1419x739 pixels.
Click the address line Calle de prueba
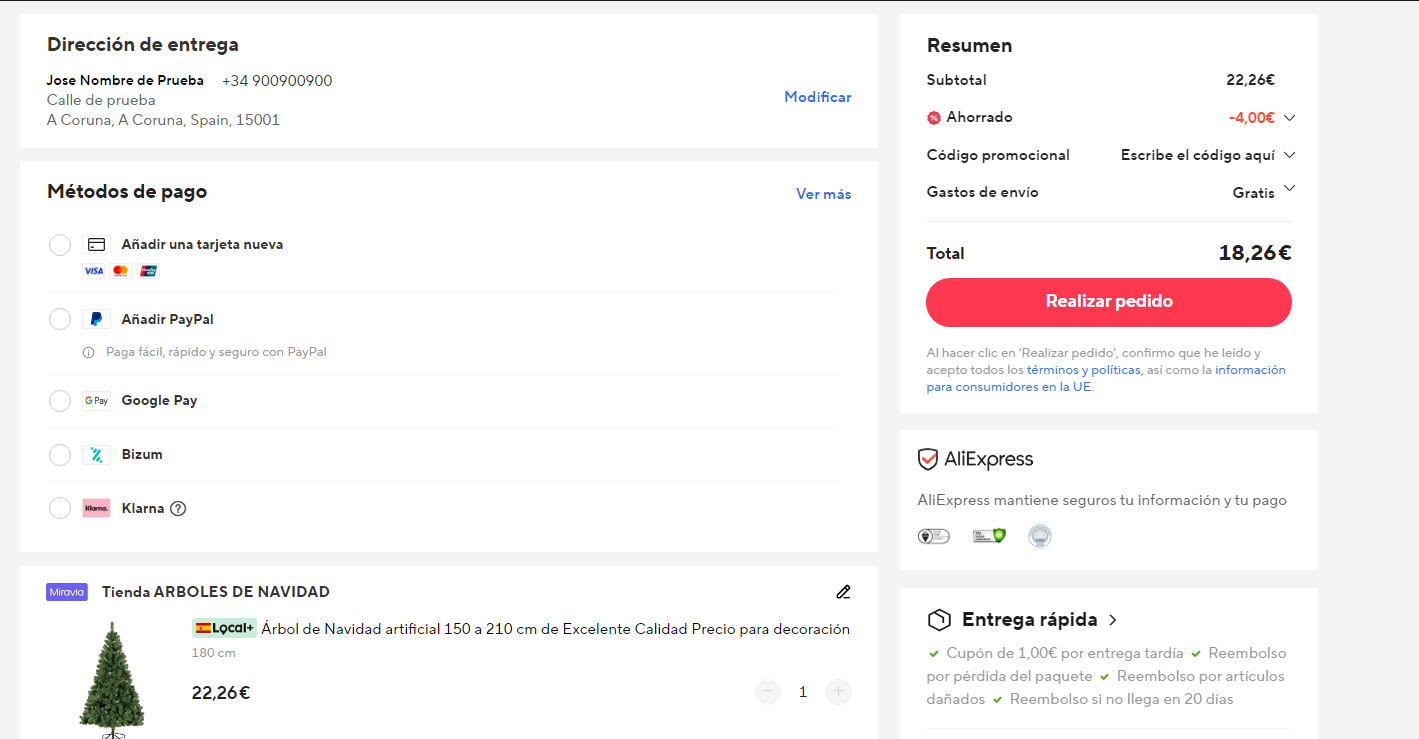point(101,100)
